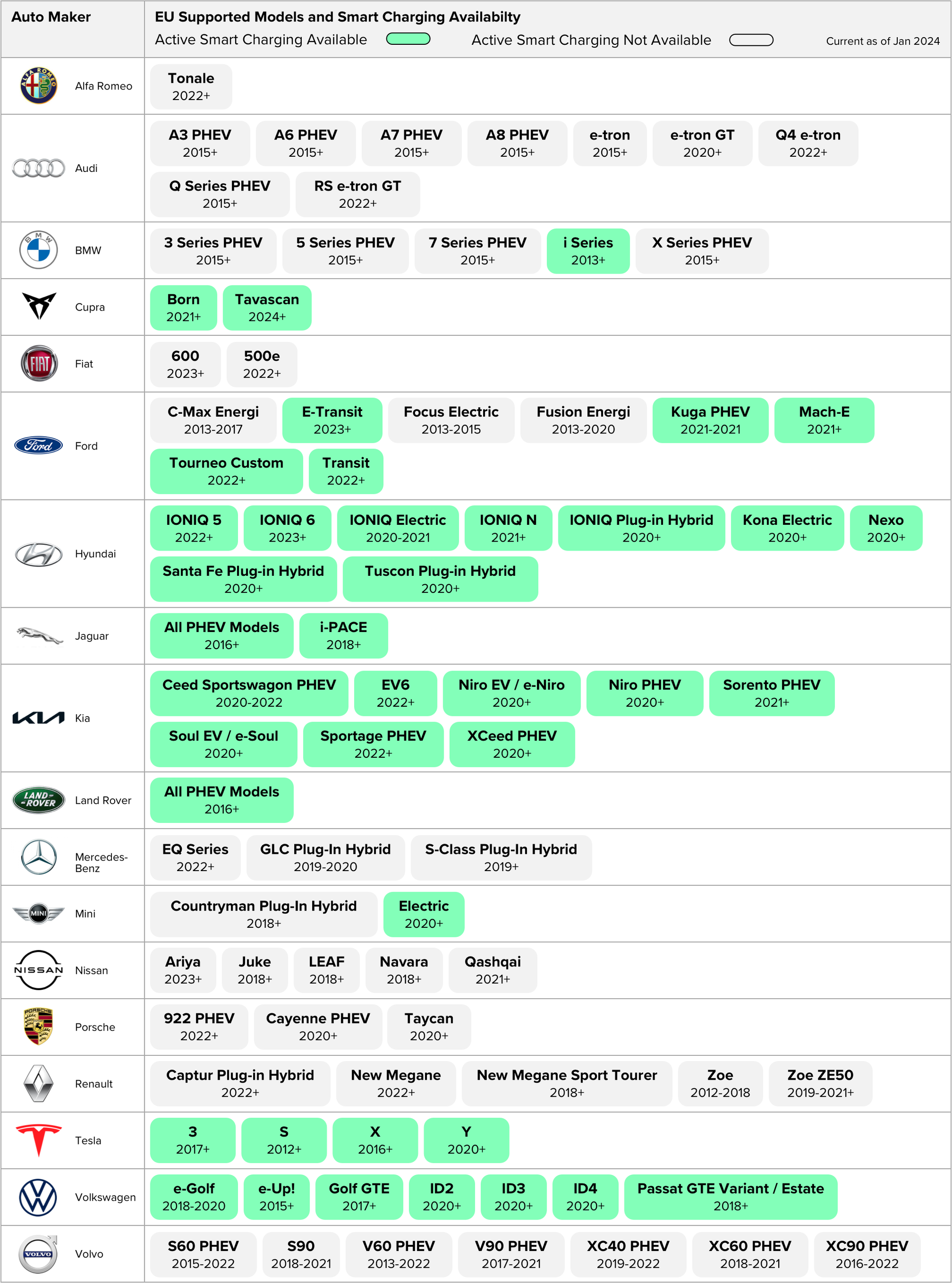Screen dimensions: 952x1283
Task: Click the green Smart Charging Available swatch
Action: point(408,39)
